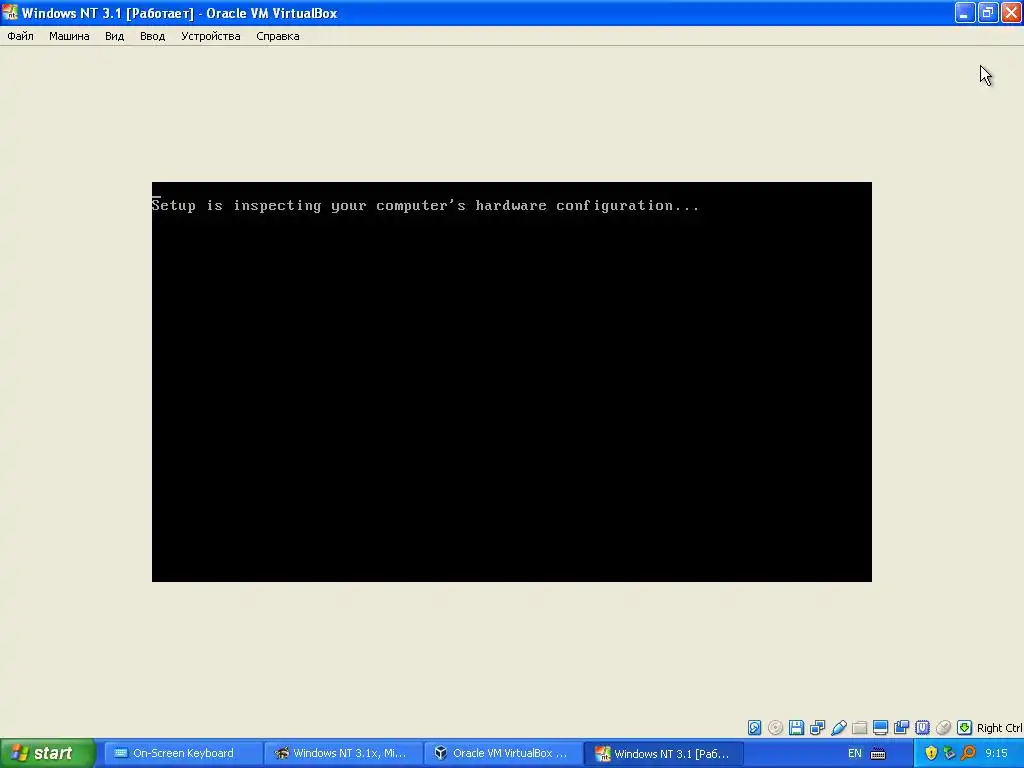Click the floppy disk status icon

[x=796, y=728]
